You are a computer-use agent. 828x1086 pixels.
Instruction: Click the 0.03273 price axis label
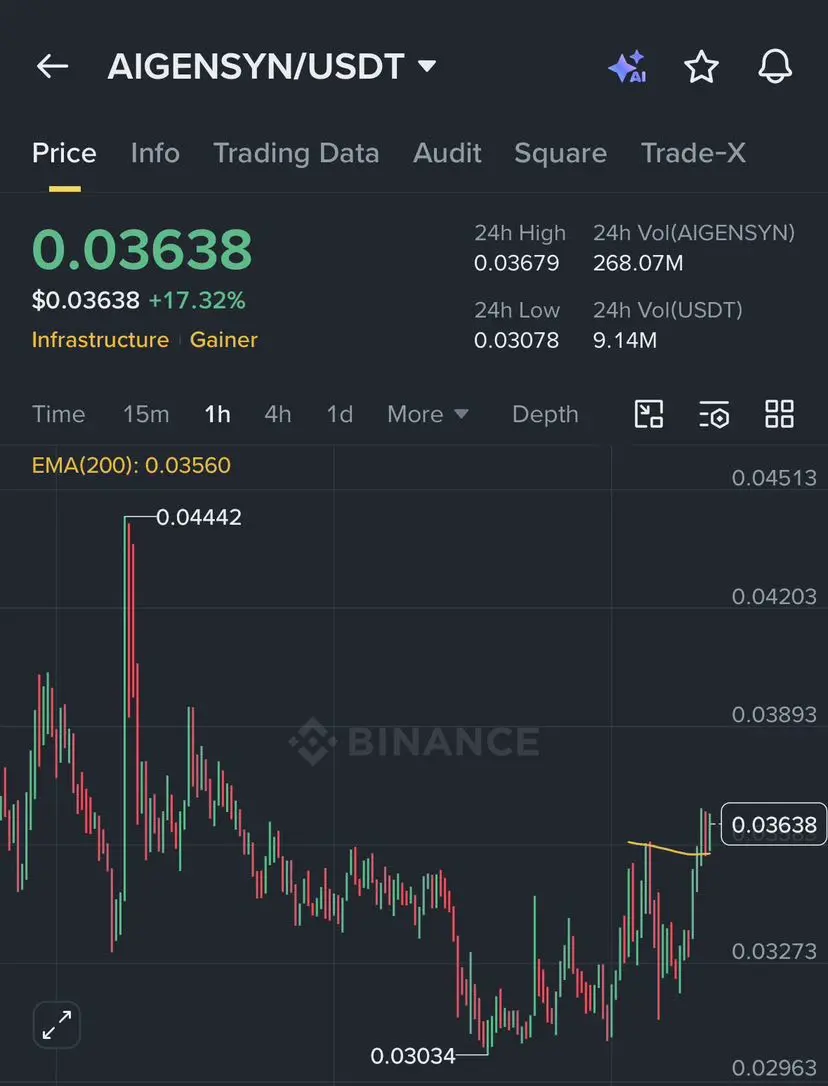[x=774, y=951]
